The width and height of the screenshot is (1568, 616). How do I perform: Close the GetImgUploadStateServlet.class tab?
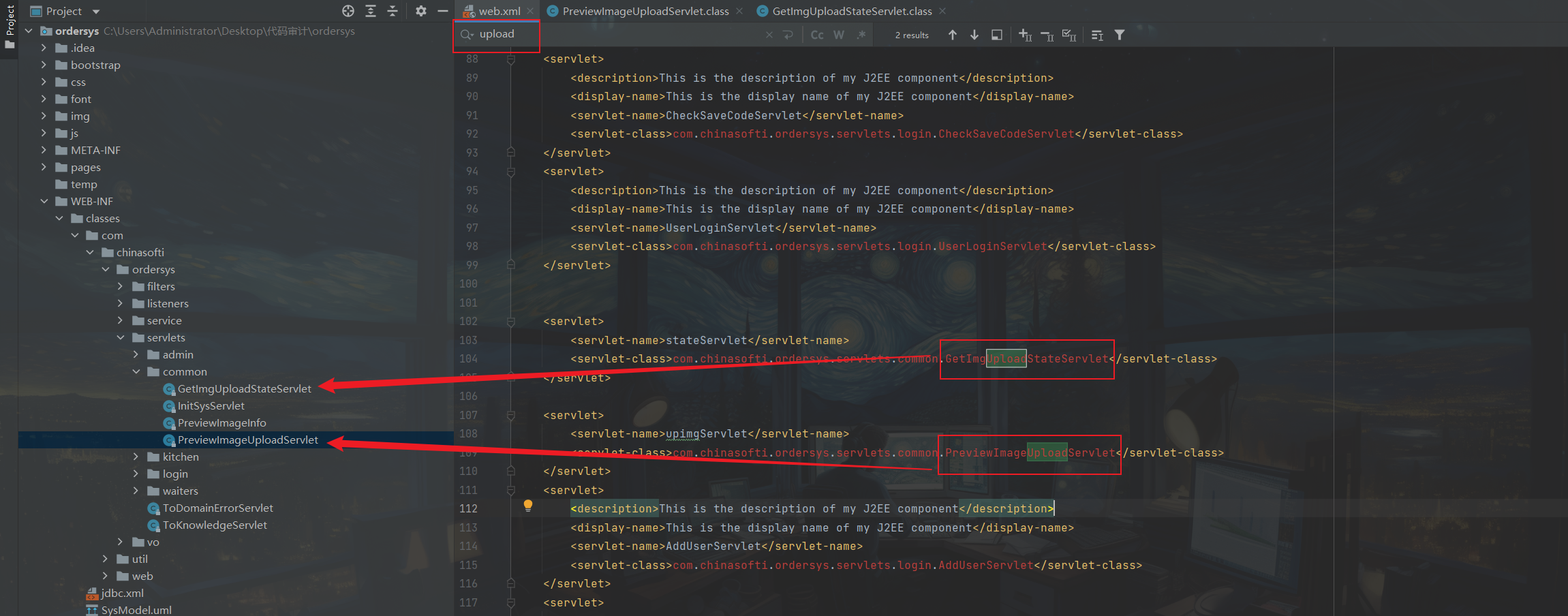942,11
